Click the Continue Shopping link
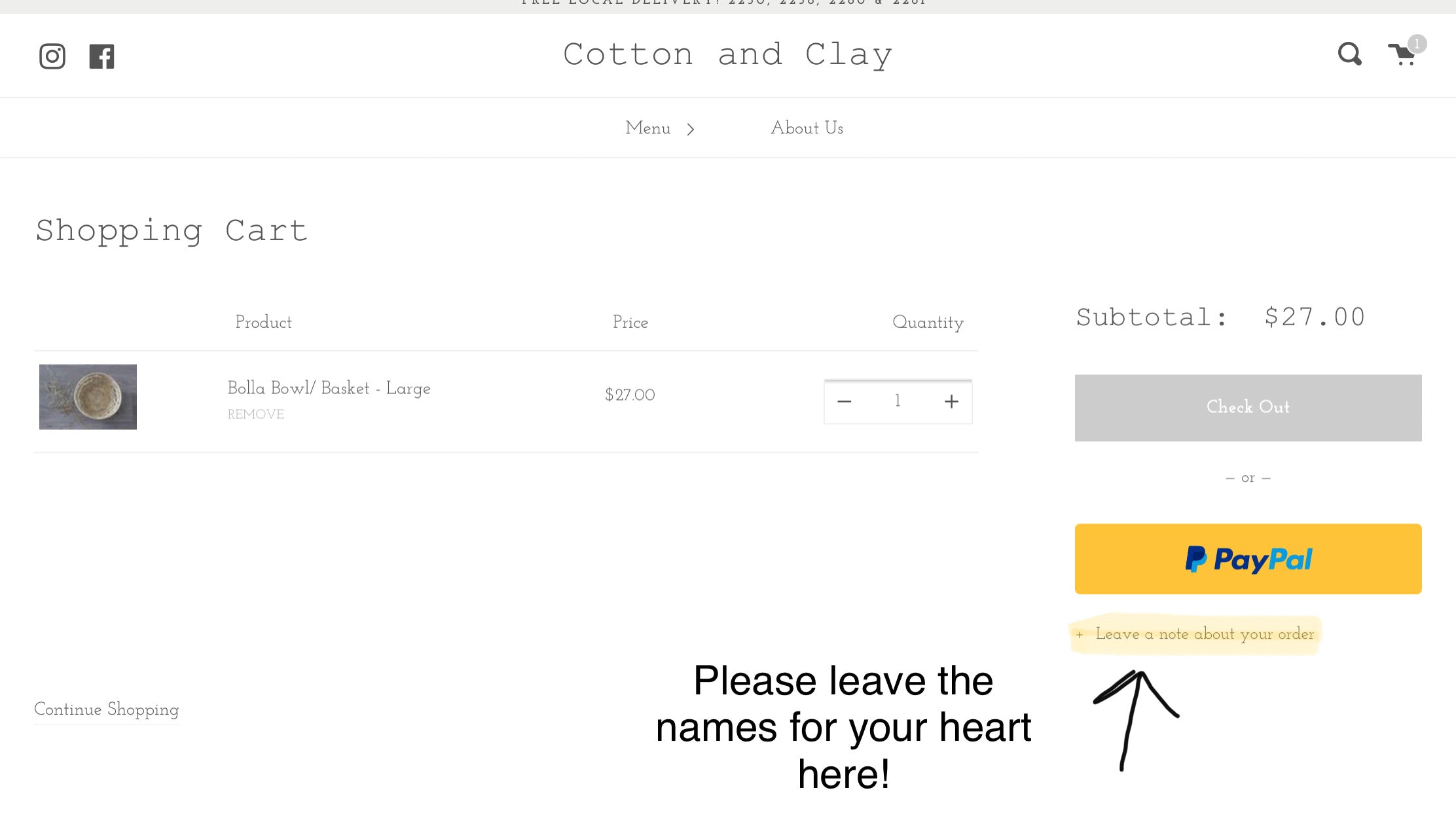Screen dimensions: 1456x839 [x=106, y=709]
